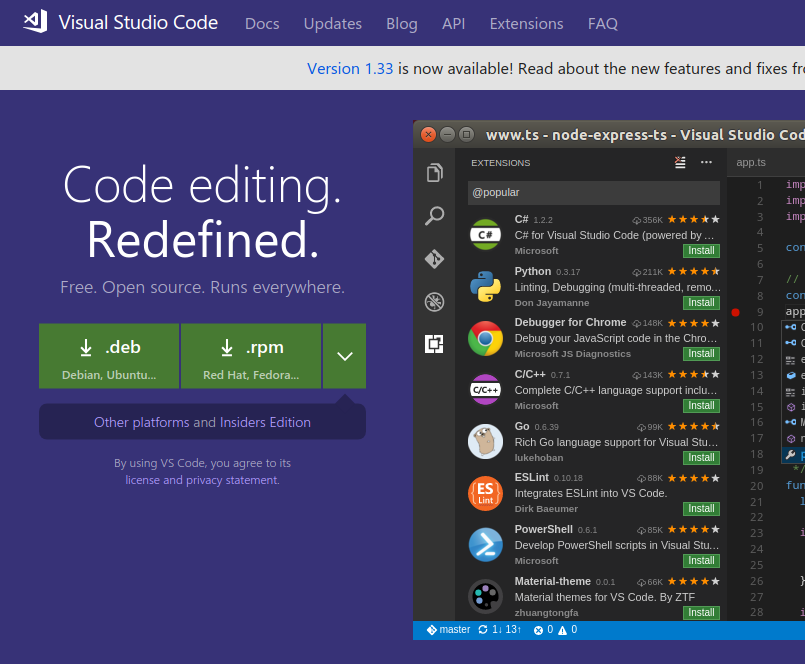Open the license link
This screenshot has height=664, width=805.
tap(142, 480)
